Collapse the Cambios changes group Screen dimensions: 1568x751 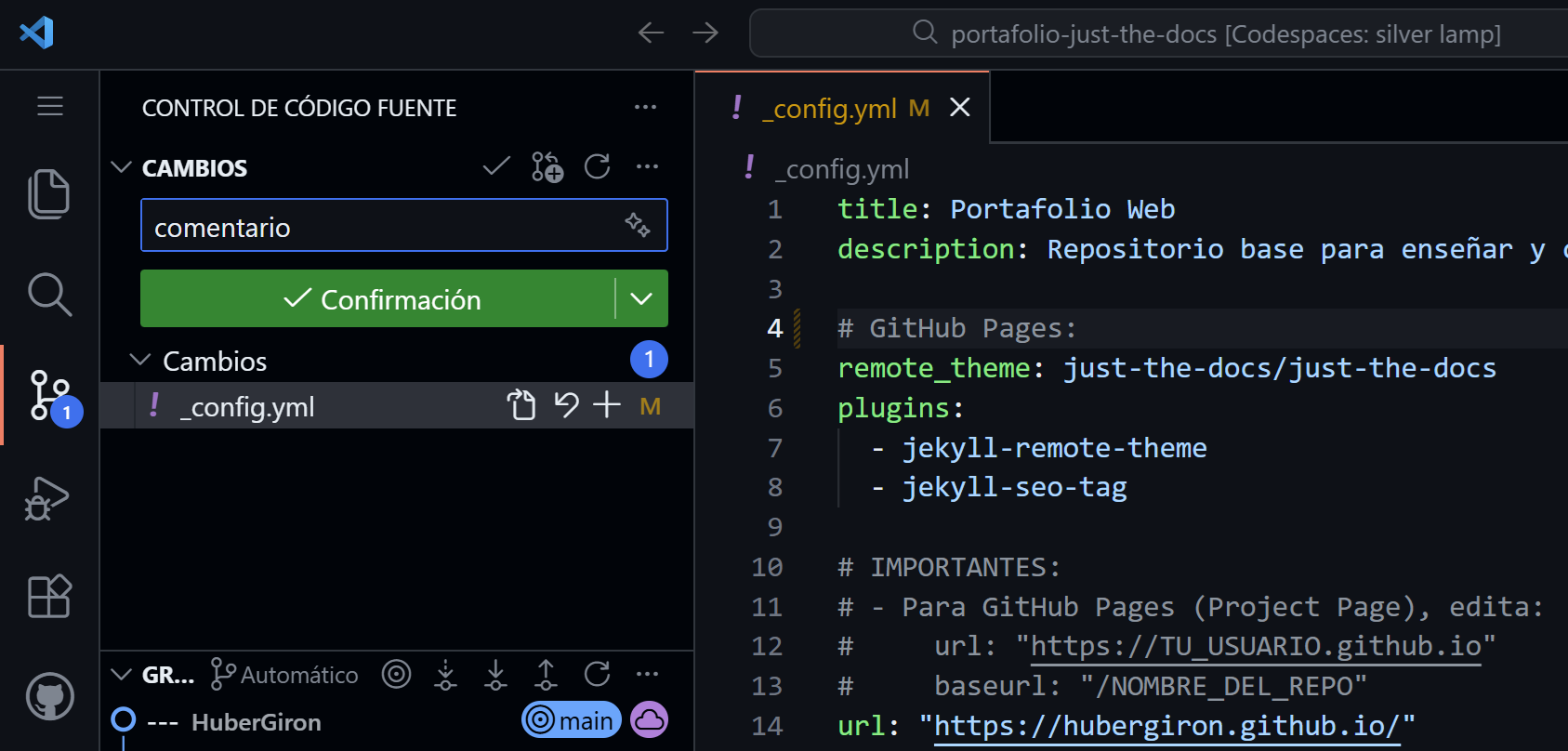click(140, 360)
